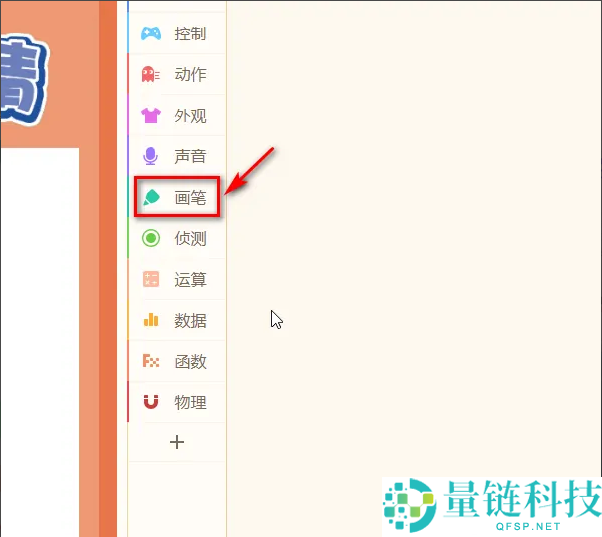
Task: Switch to the 运算 category label
Action: [190, 279]
